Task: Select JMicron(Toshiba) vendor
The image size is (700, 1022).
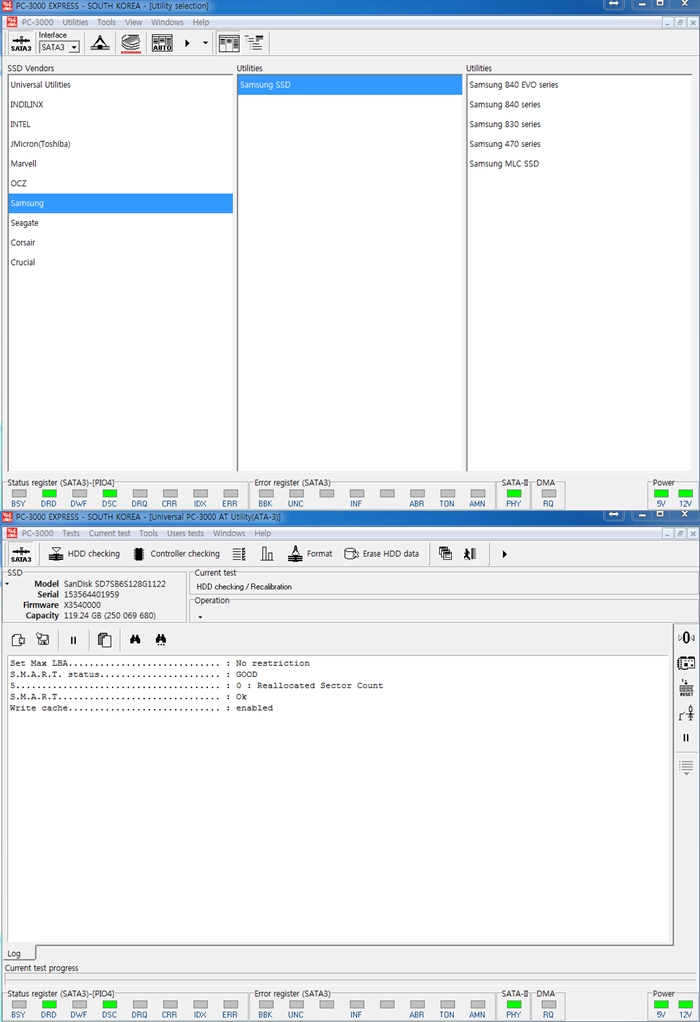Action: tap(121, 144)
